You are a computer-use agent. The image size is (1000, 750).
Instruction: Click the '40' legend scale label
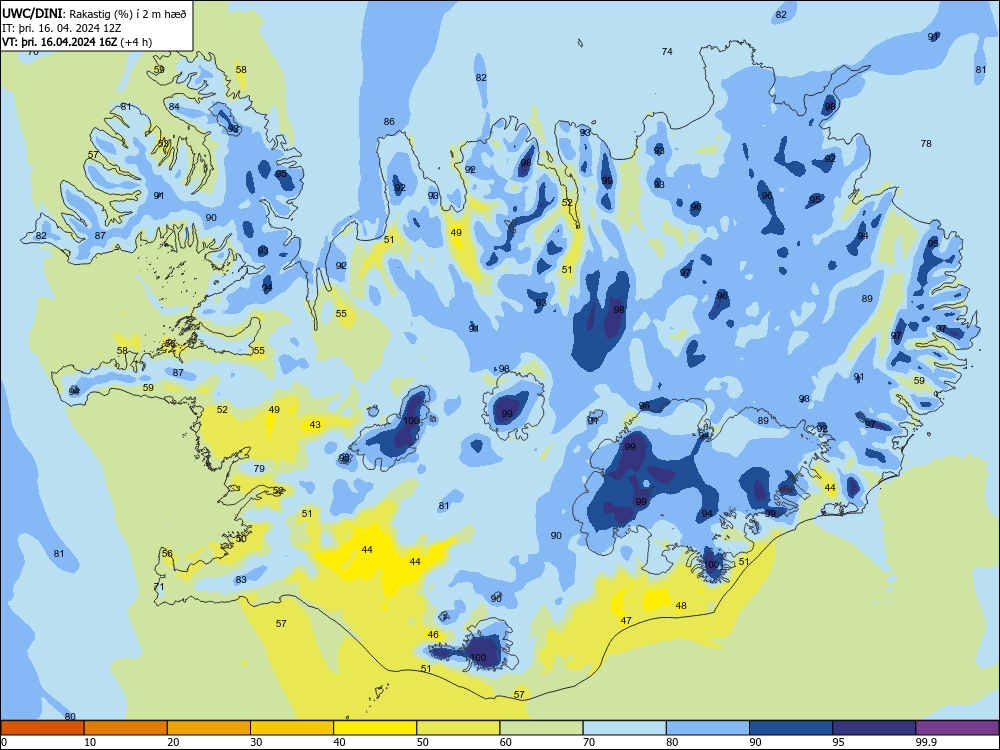(x=340, y=742)
